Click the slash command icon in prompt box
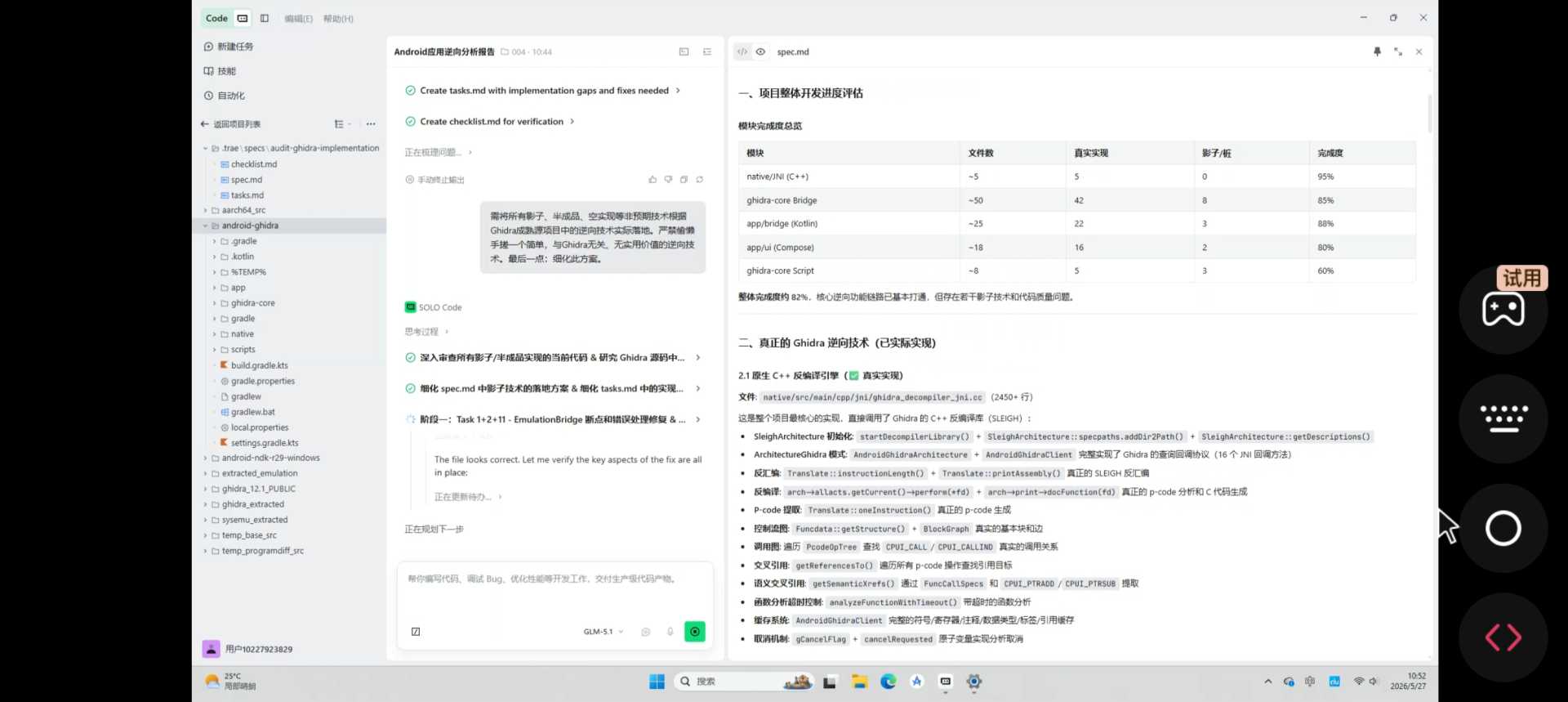1568x702 pixels. click(x=416, y=632)
